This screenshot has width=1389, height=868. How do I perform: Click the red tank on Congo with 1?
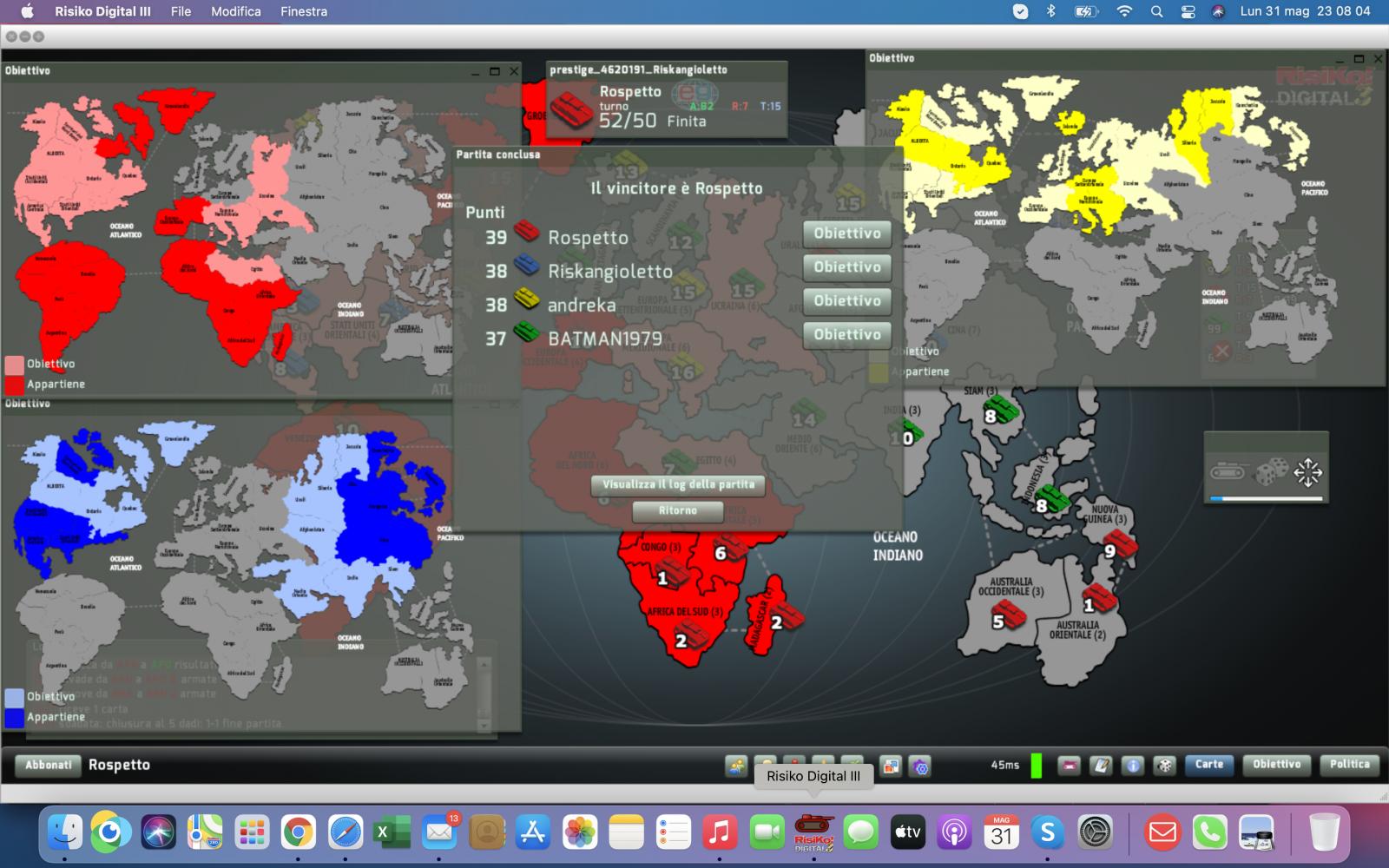[673, 573]
